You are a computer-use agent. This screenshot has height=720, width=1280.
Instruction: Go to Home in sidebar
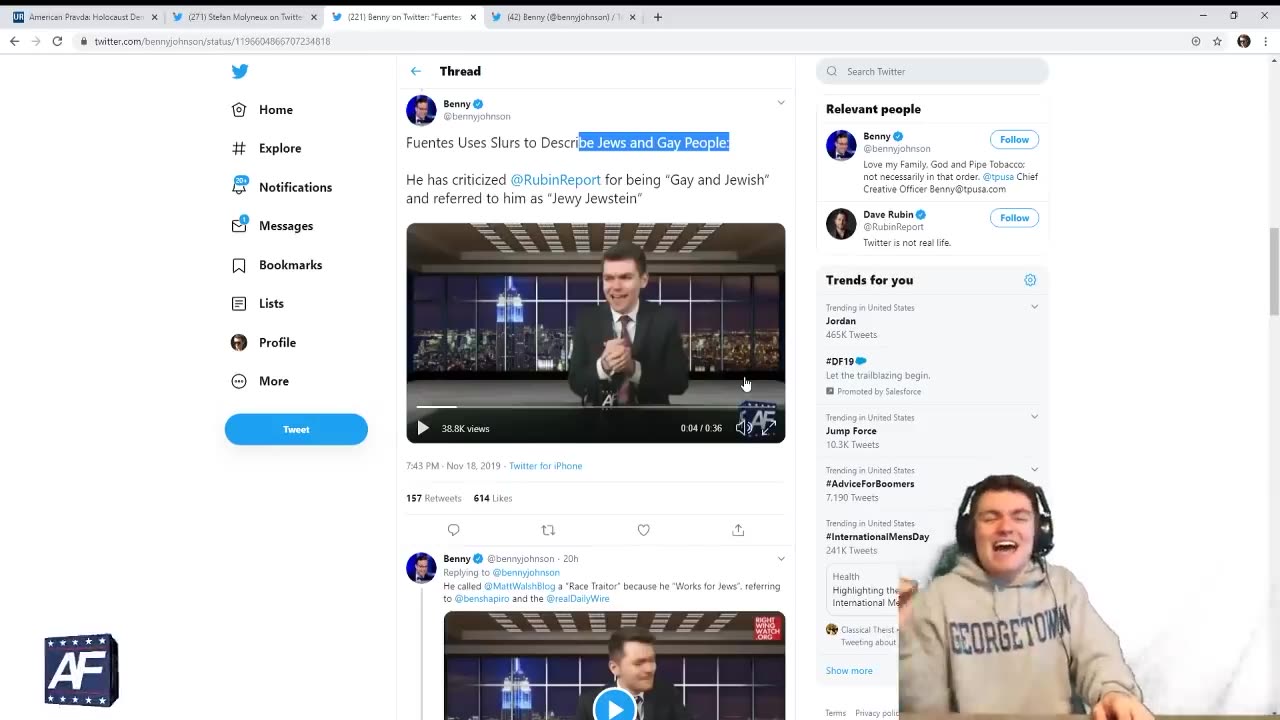click(x=262, y=110)
